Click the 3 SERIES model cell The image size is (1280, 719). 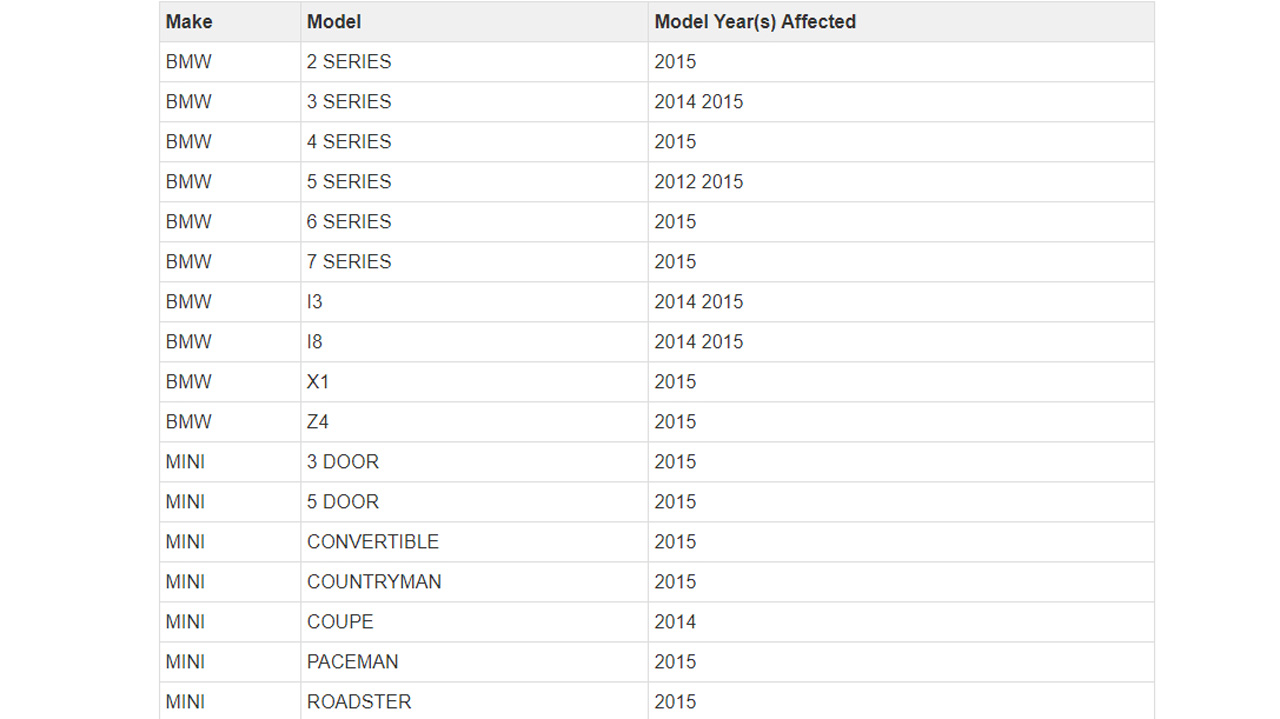349,102
